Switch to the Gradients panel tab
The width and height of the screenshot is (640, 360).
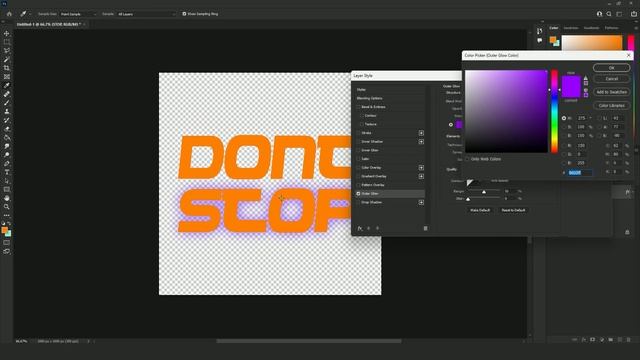point(591,28)
